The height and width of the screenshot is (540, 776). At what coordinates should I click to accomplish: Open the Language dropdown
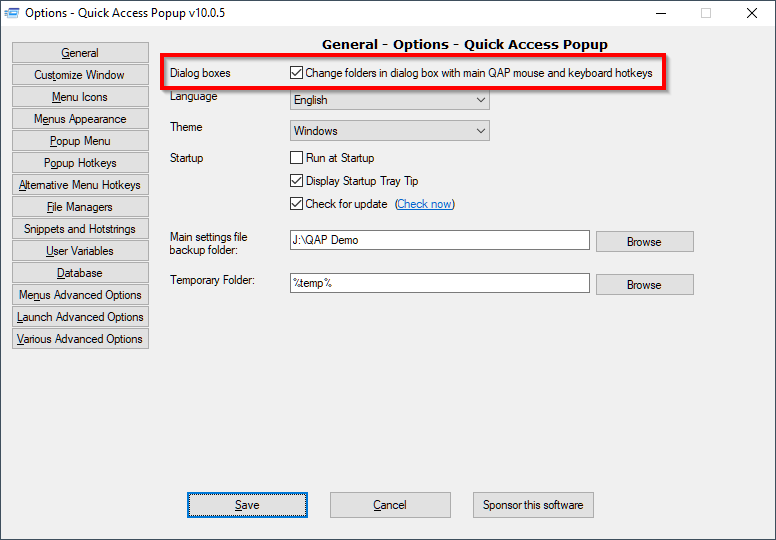click(389, 100)
